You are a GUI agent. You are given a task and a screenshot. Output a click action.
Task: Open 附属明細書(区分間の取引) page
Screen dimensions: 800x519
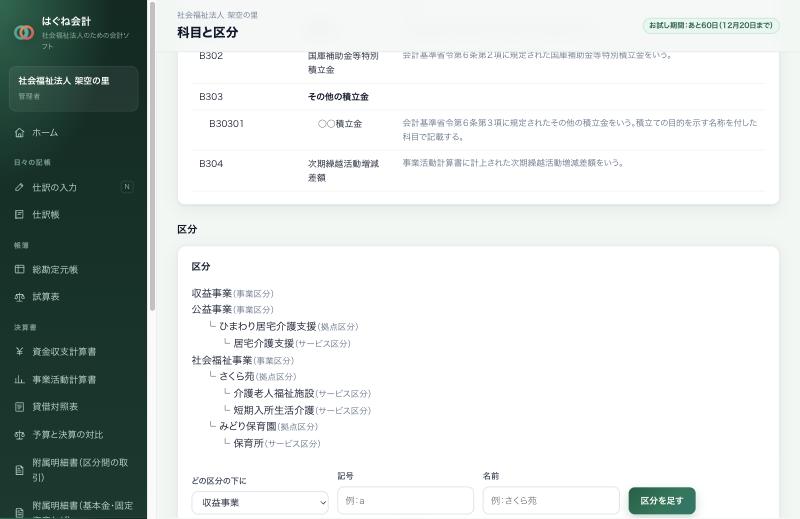pyautogui.click(x=73, y=470)
